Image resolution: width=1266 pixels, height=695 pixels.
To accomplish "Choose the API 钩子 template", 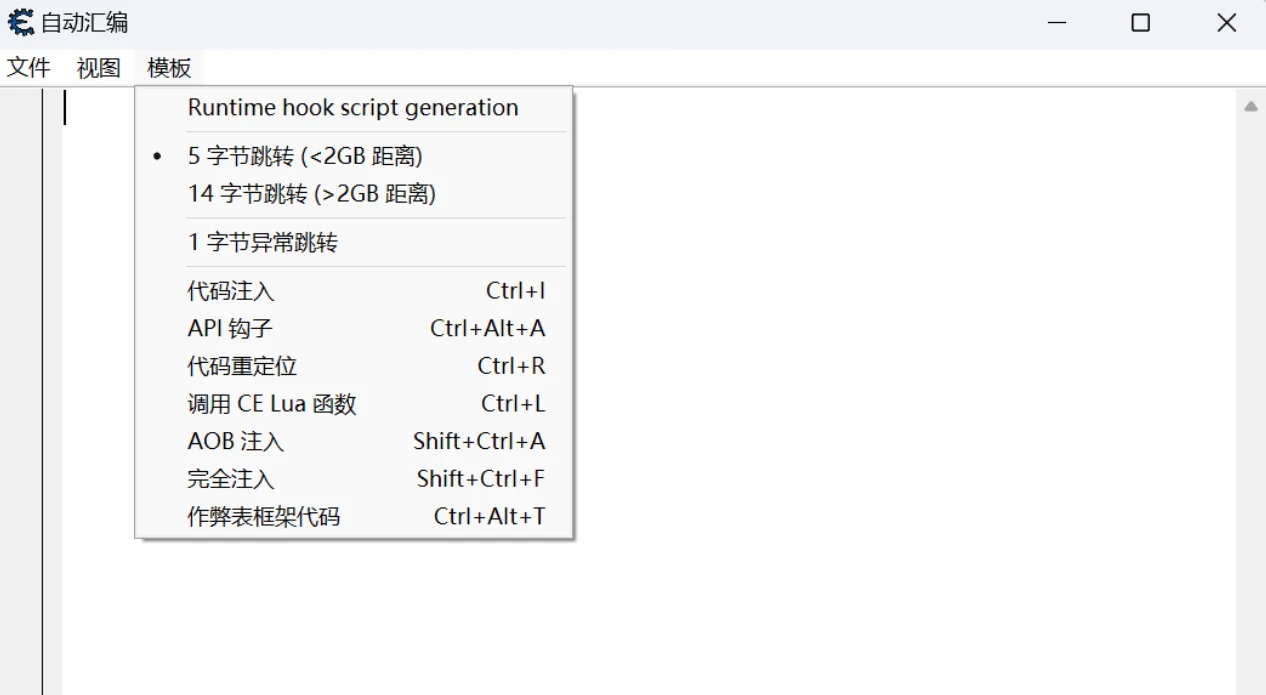I will click(x=231, y=328).
